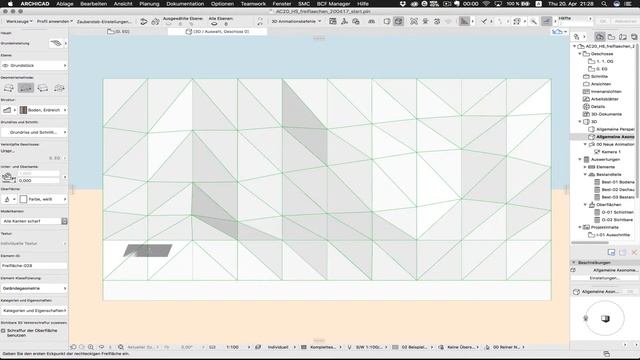Open Alle Kanten scharf dropdown
Screen dimensions: 640x360
click(x=34, y=221)
